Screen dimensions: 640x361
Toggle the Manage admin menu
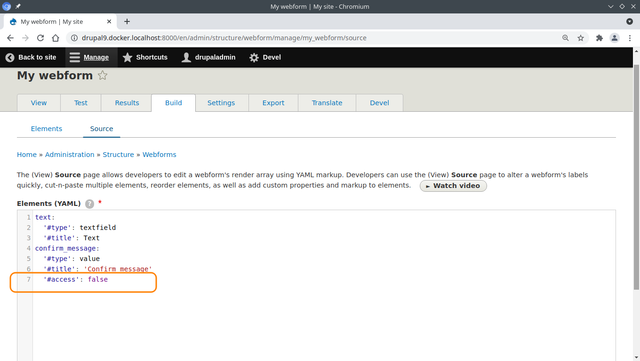tap(89, 58)
